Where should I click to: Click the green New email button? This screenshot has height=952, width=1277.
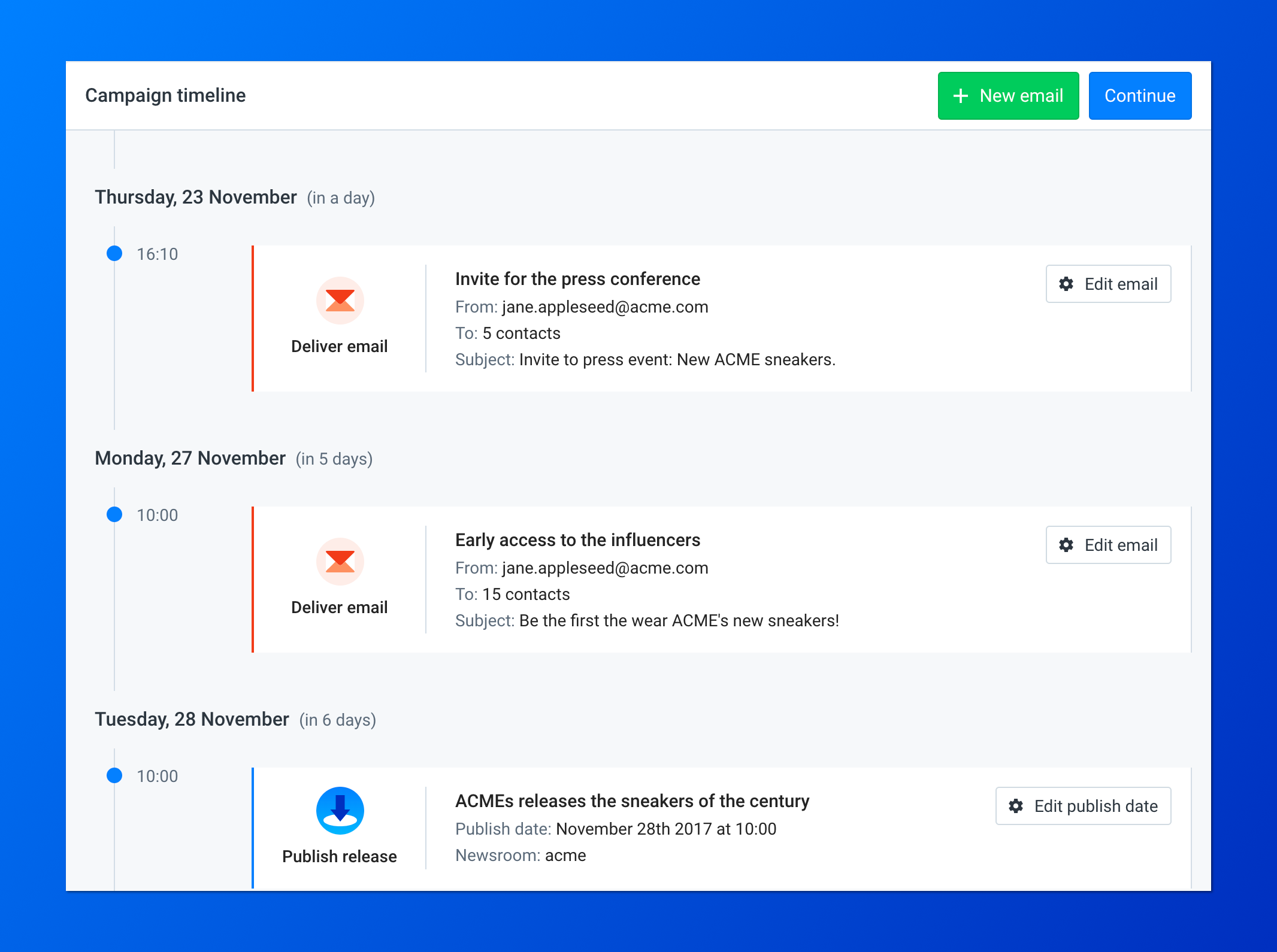1008,96
